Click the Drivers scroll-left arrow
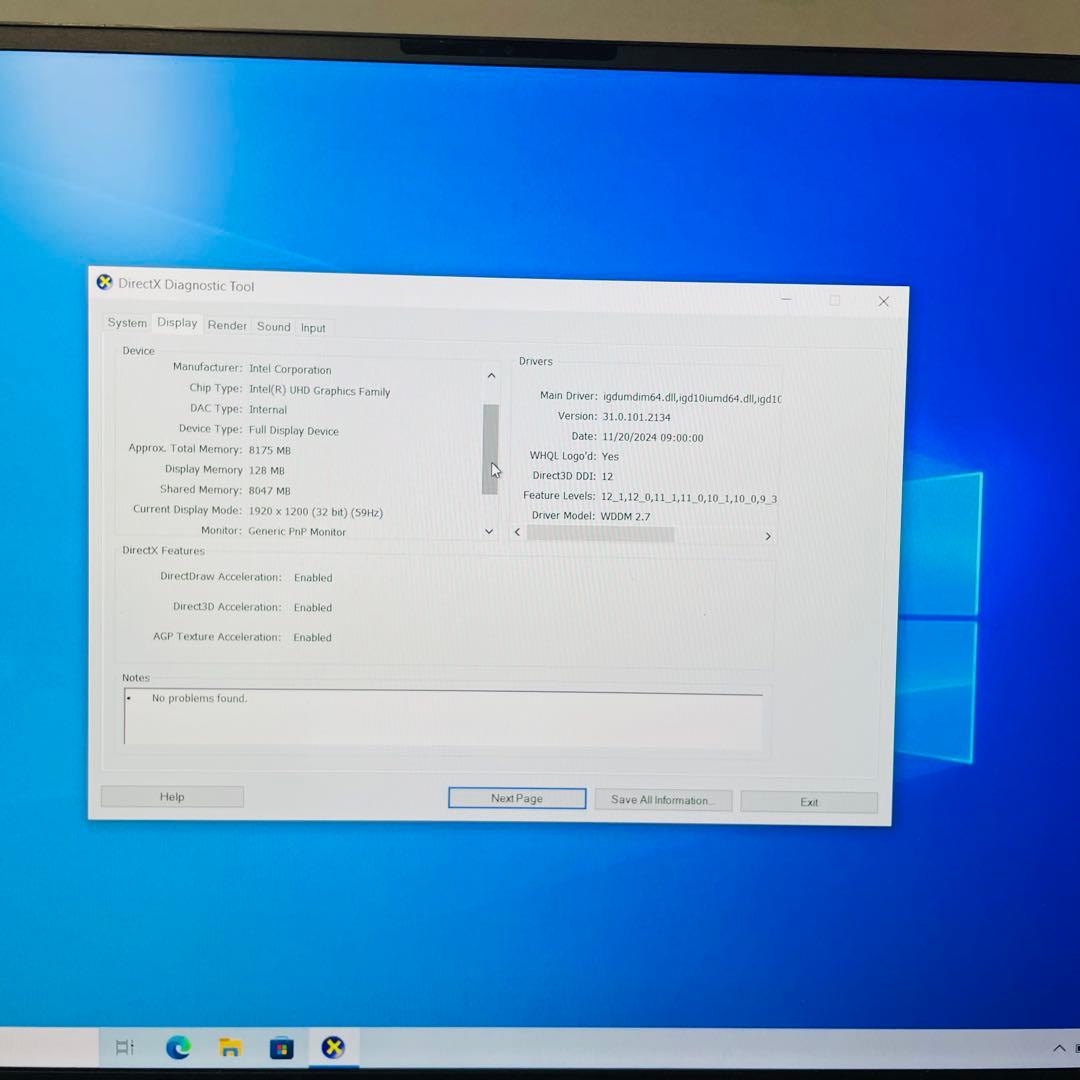The height and width of the screenshot is (1080, 1080). (x=517, y=532)
